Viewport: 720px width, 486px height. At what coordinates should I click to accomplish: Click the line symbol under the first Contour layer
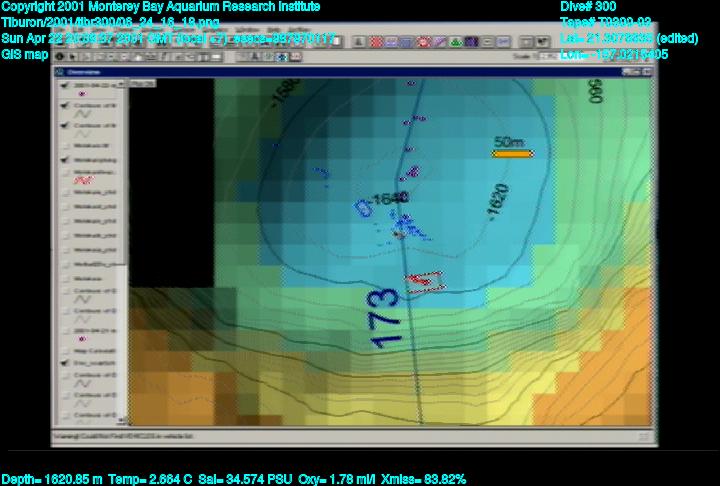(83, 114)
